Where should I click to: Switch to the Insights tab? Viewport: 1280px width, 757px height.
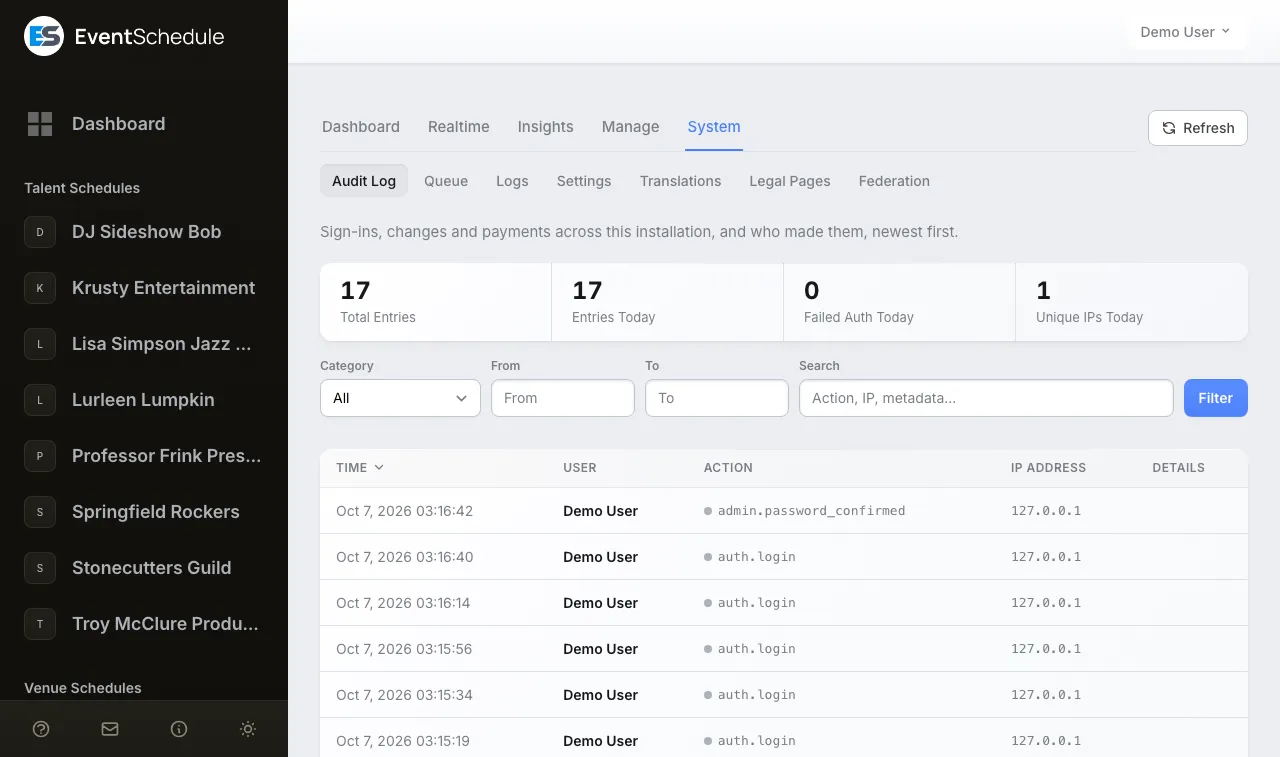[x=545, y=127]
